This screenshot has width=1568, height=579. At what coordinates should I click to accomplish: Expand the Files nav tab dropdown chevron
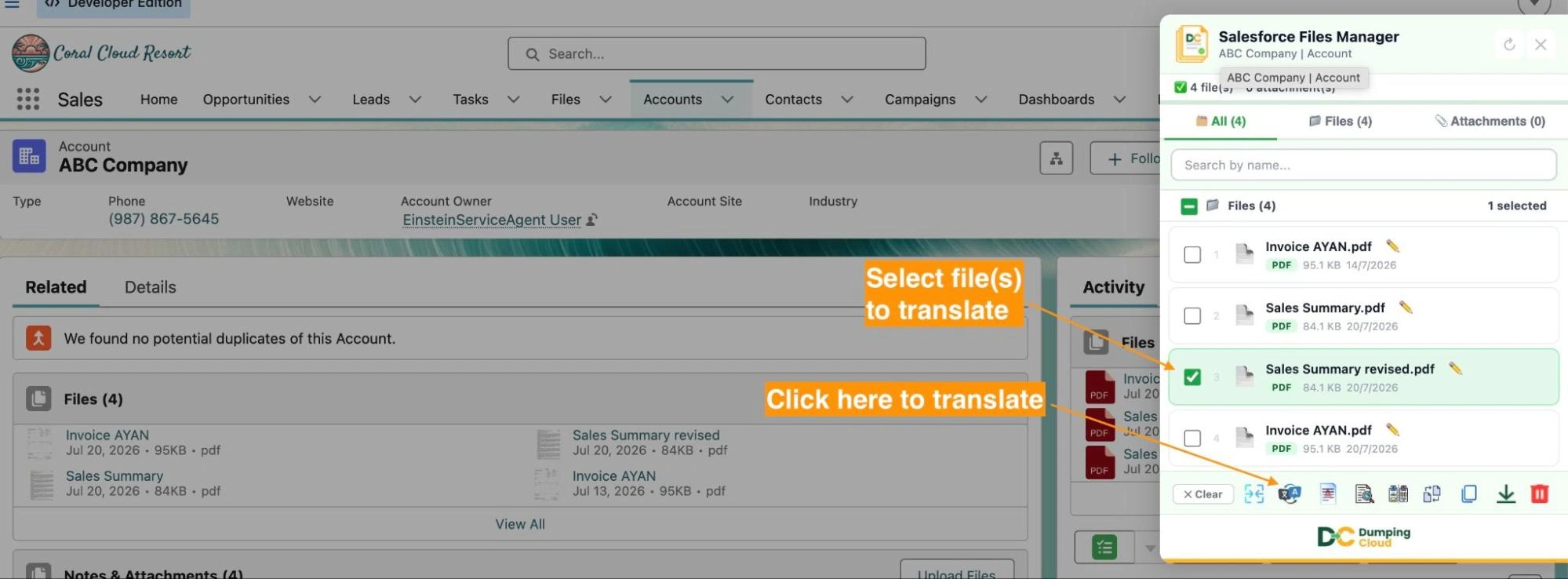[606, 100]
